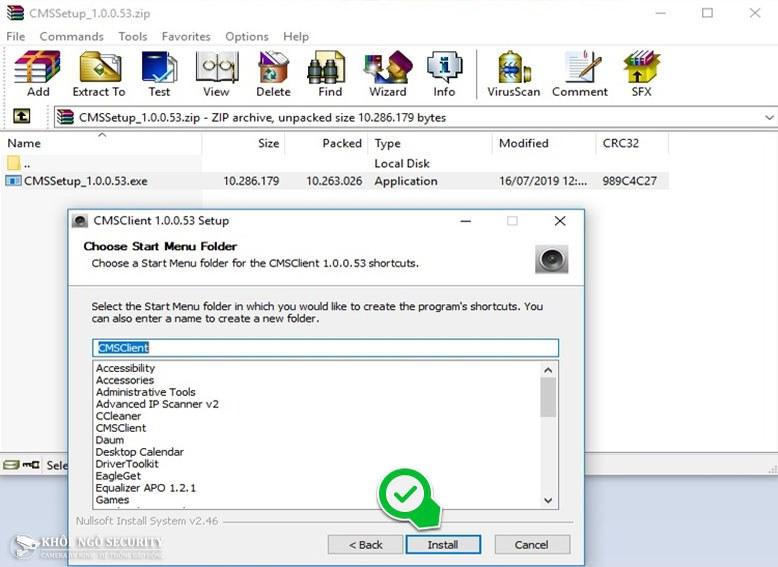Select the Delete toolbar icon
Viewport: 778px width, 567px height.
[x=273, y=73]
